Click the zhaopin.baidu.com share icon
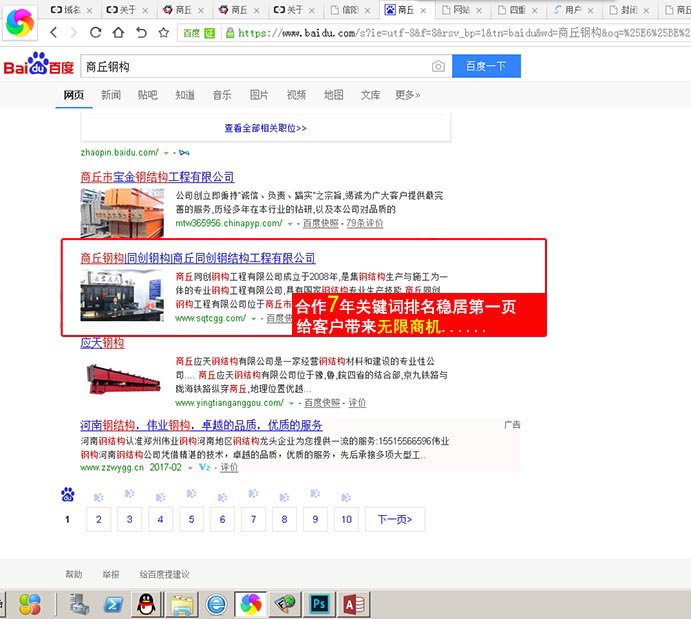The width and height of the screenshot is (691, 619). tap(184, 153)
